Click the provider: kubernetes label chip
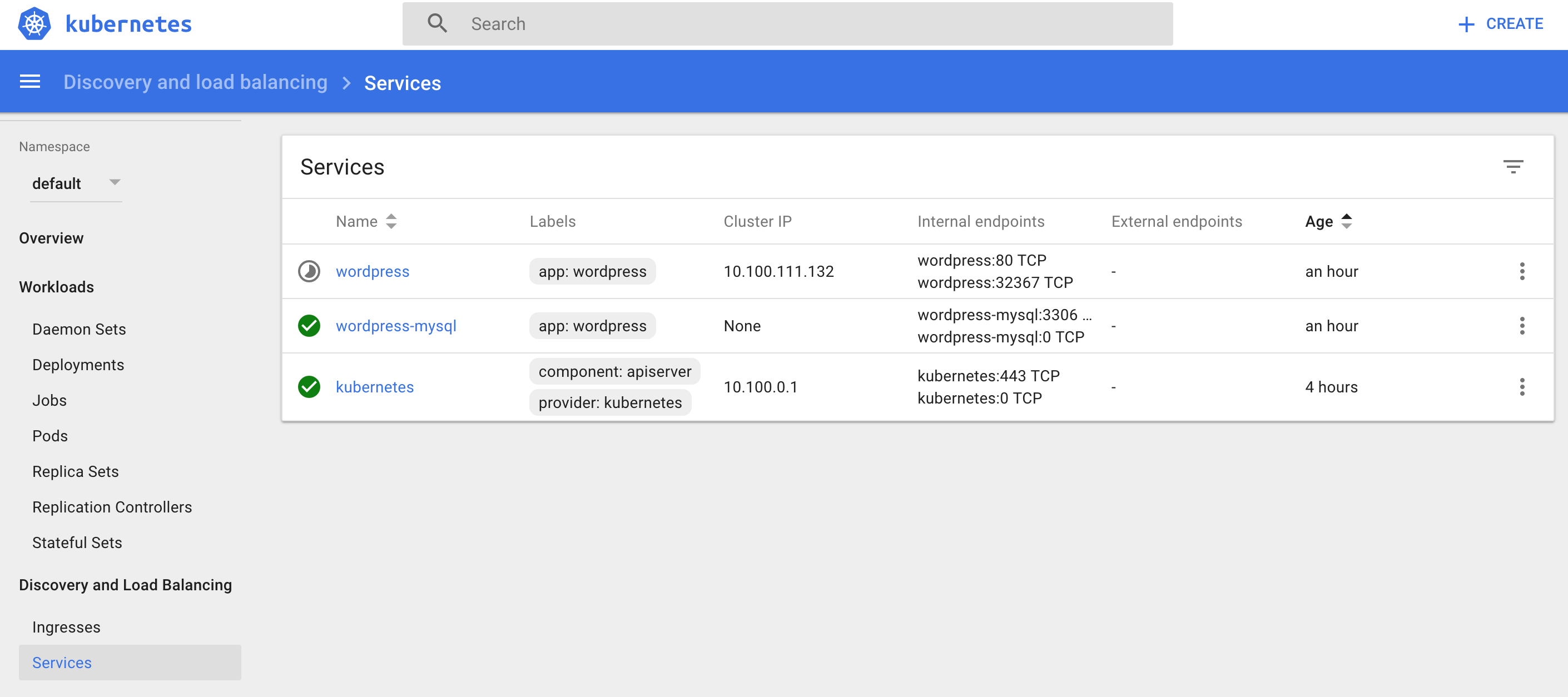Screen dimensions: 1568x697 coord(610,402)
